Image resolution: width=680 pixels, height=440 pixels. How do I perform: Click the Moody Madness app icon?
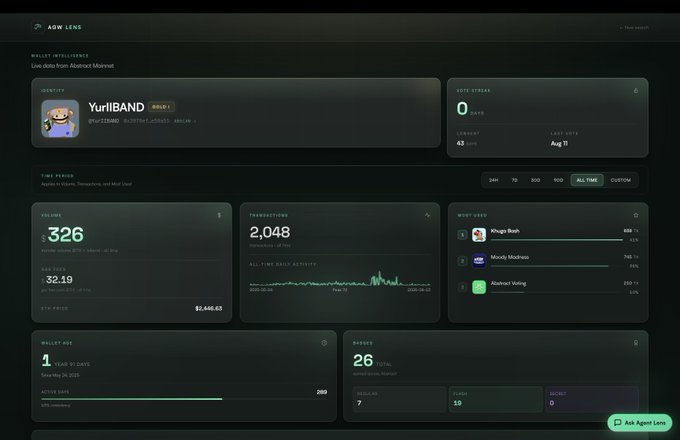pyautogui.click(x=479, y=261)
